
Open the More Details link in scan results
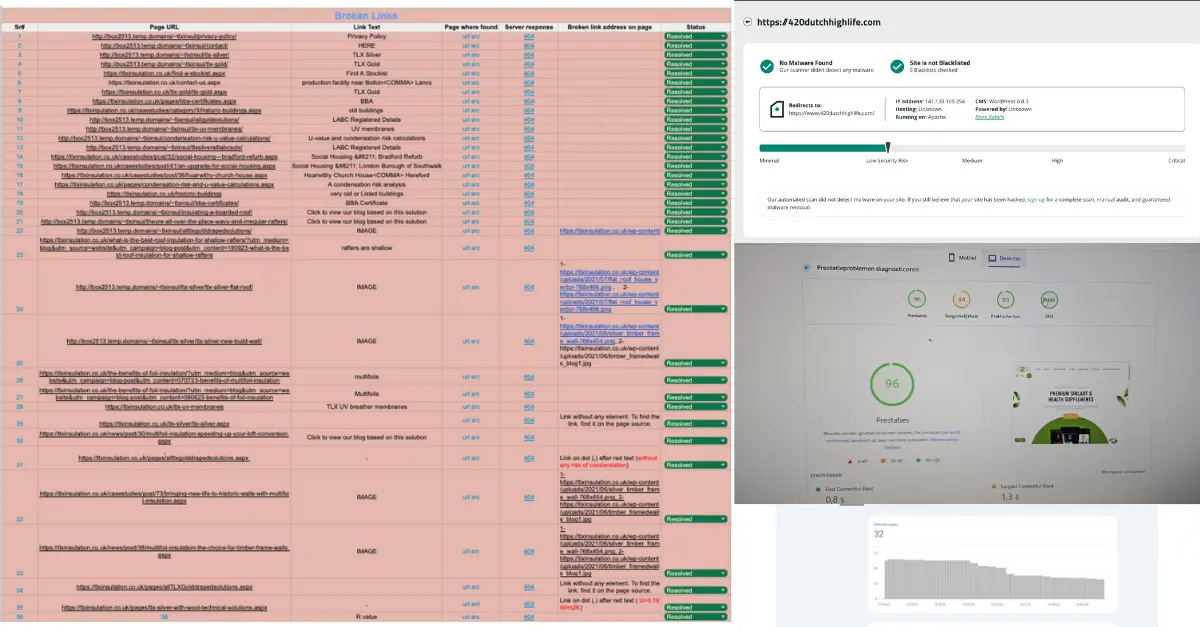(990, 117)
